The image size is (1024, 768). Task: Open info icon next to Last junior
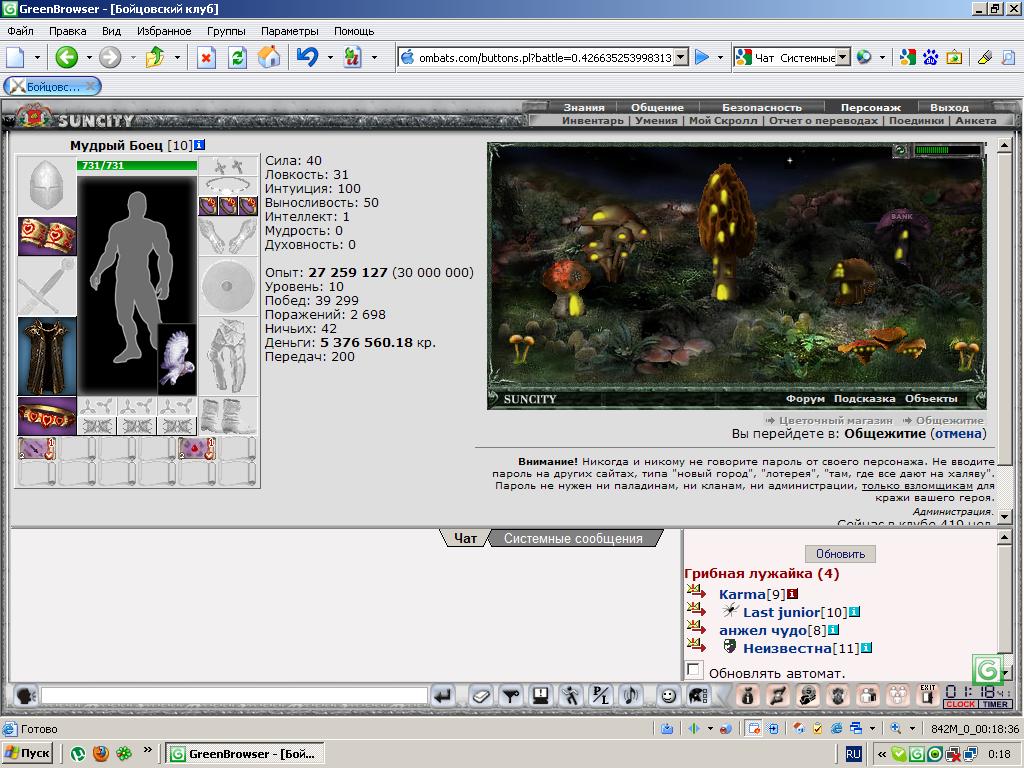click(854, 612)
